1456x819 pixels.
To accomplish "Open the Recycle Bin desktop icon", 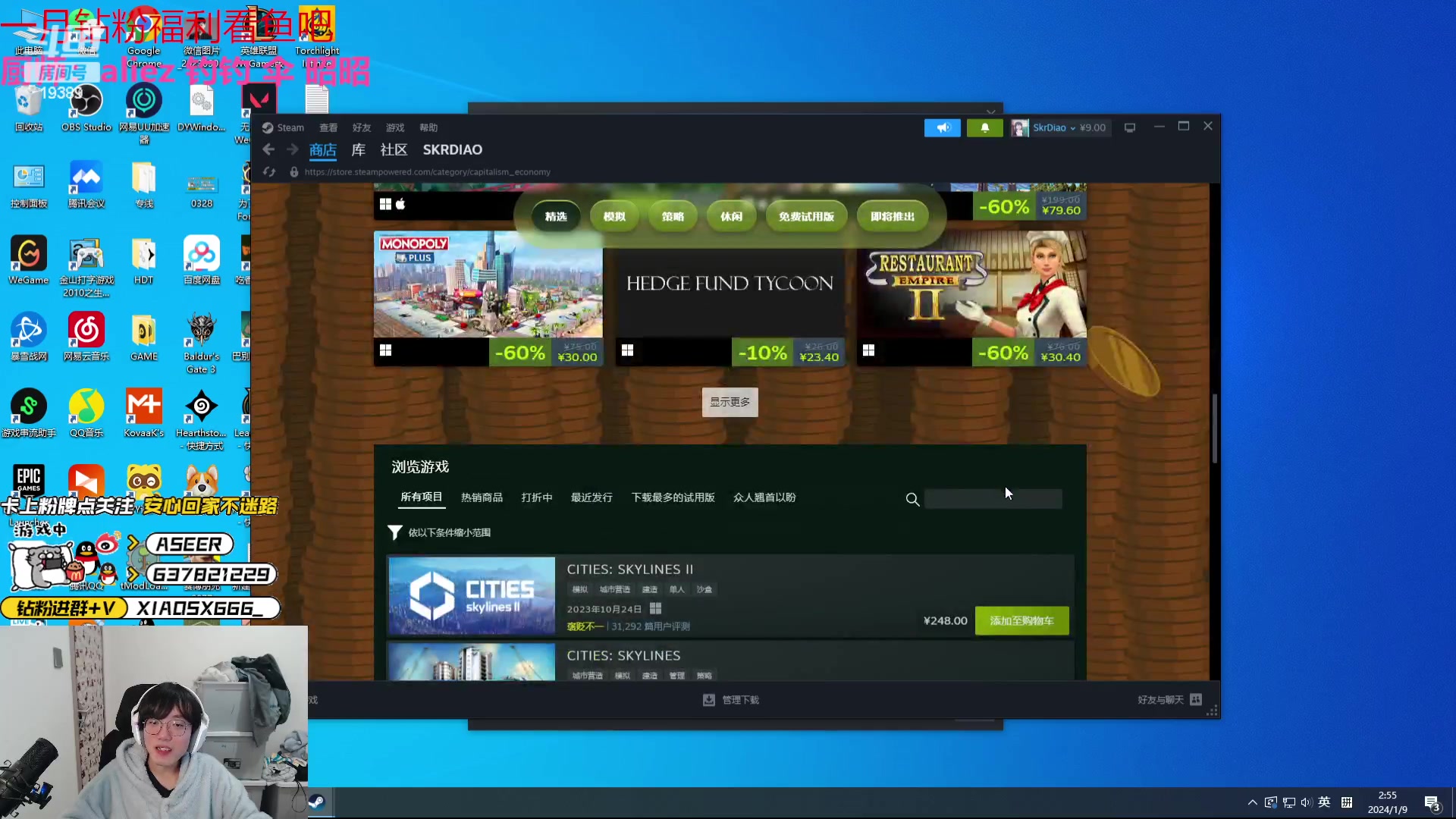I will 29,108.
